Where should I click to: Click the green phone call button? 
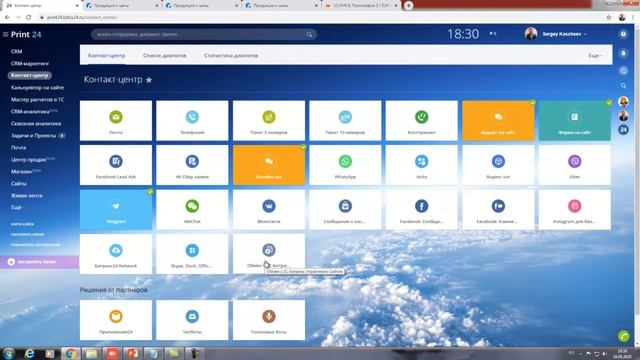[623, 336]
